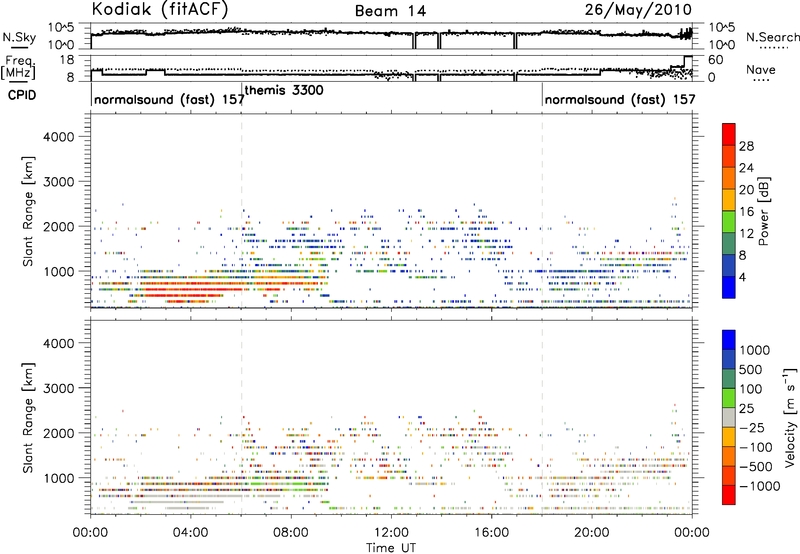The image size is (800, 554).
Task: Click the '18' frequency axis value
Action: click(x=67, y=60)
